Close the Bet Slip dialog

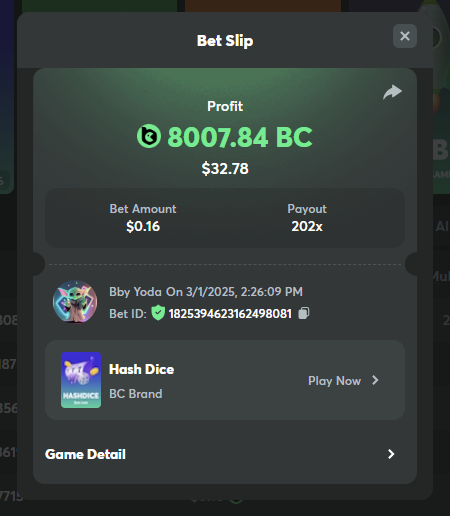coord(405,36)
